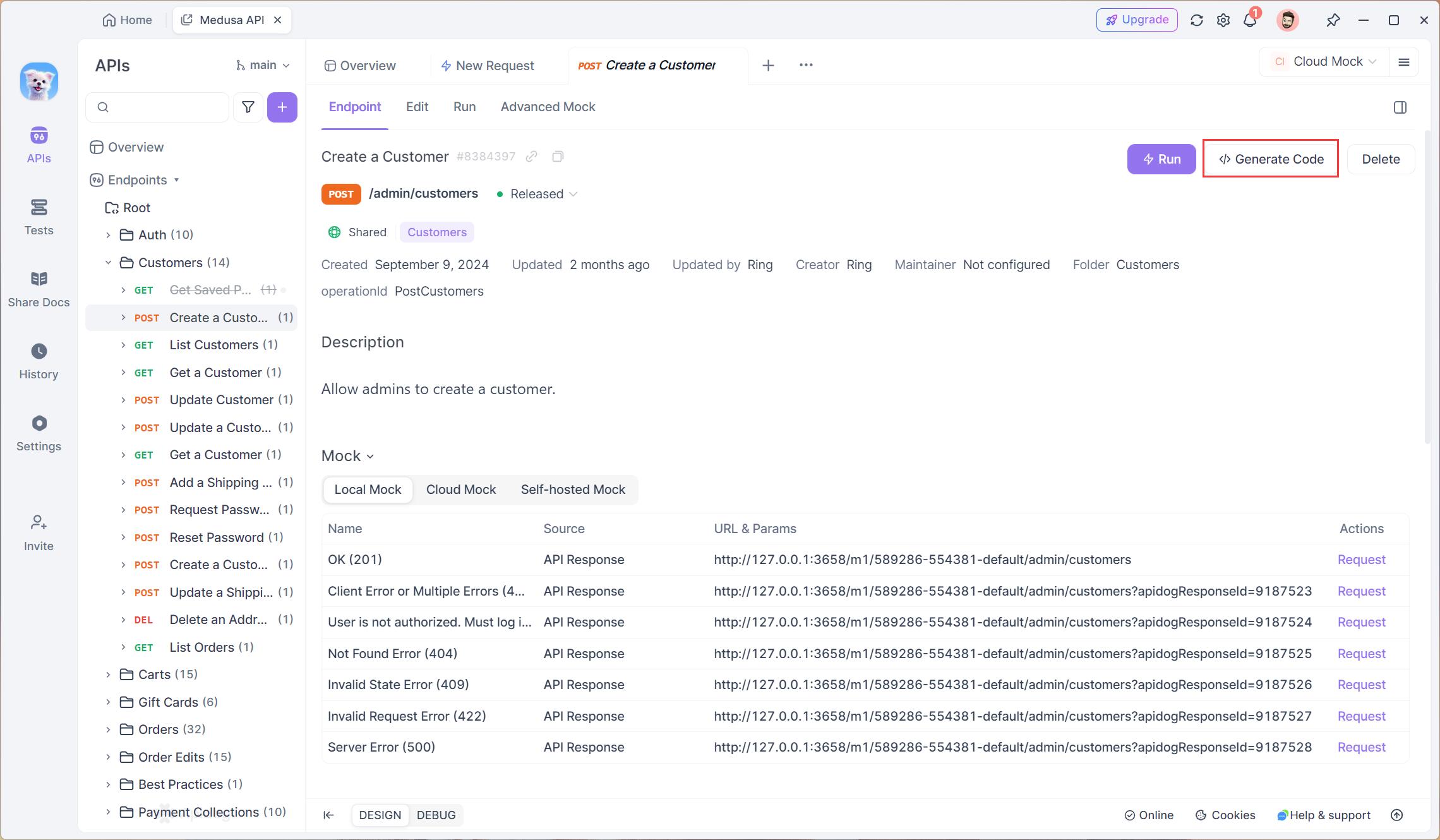Click the Upgrade button
Screen dimensions: 1440x840
[x=1137, y=20]
